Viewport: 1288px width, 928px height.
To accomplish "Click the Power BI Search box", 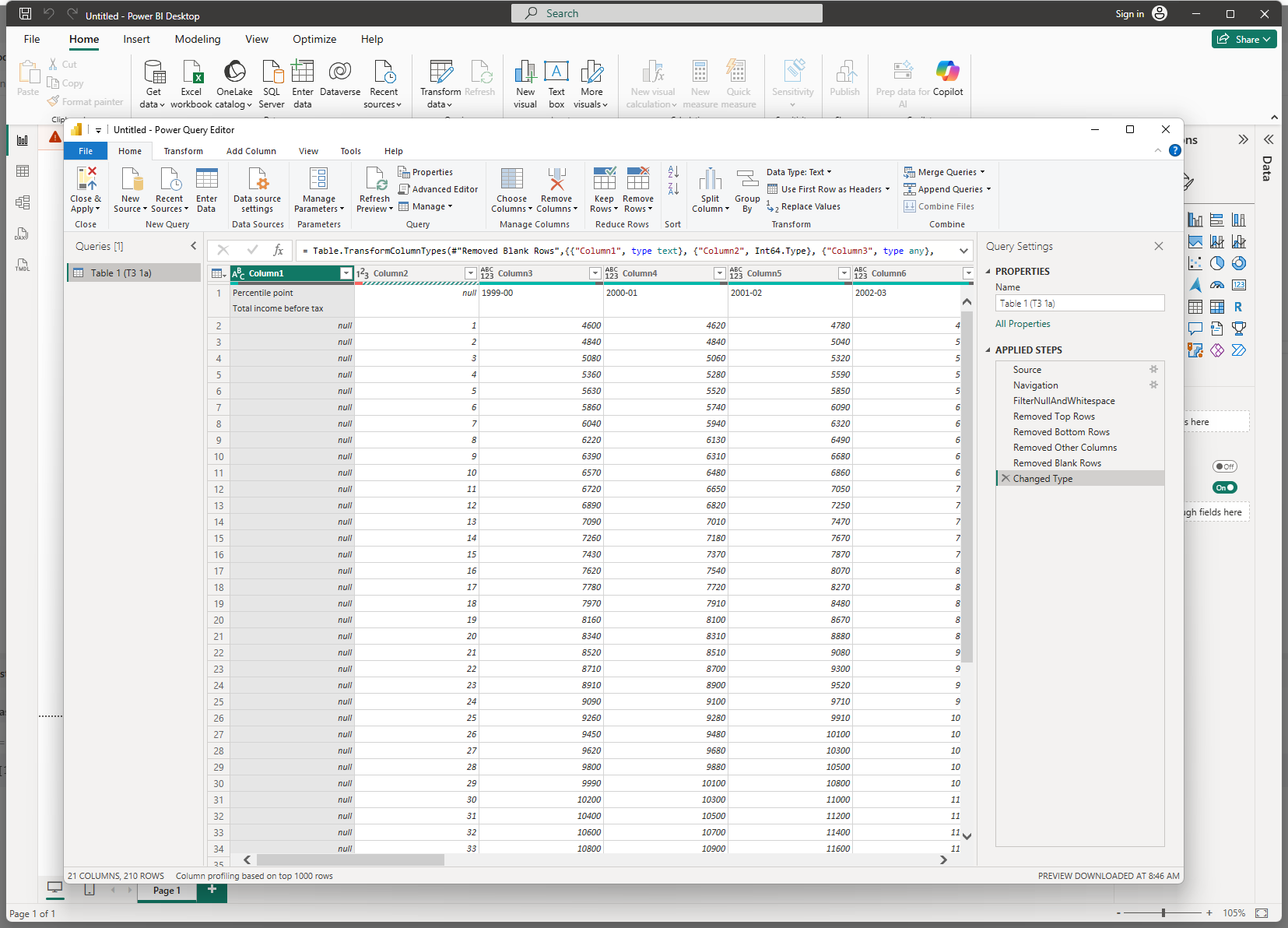I will tap(667, 13).
